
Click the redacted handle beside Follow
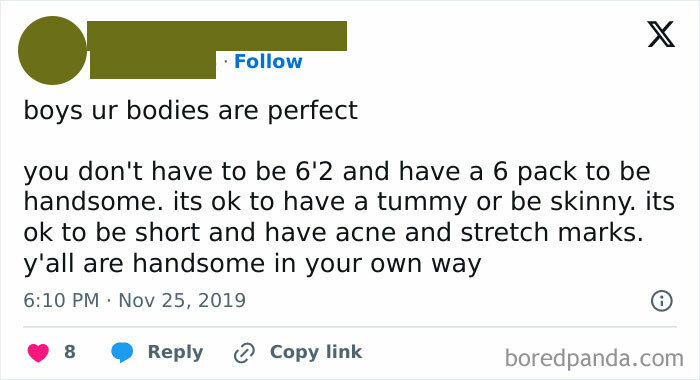pos(153,64)
